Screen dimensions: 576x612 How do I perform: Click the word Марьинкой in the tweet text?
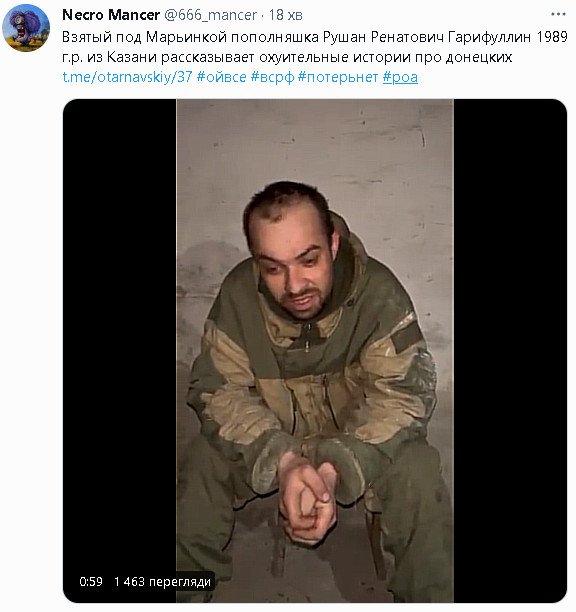[186, 37]
